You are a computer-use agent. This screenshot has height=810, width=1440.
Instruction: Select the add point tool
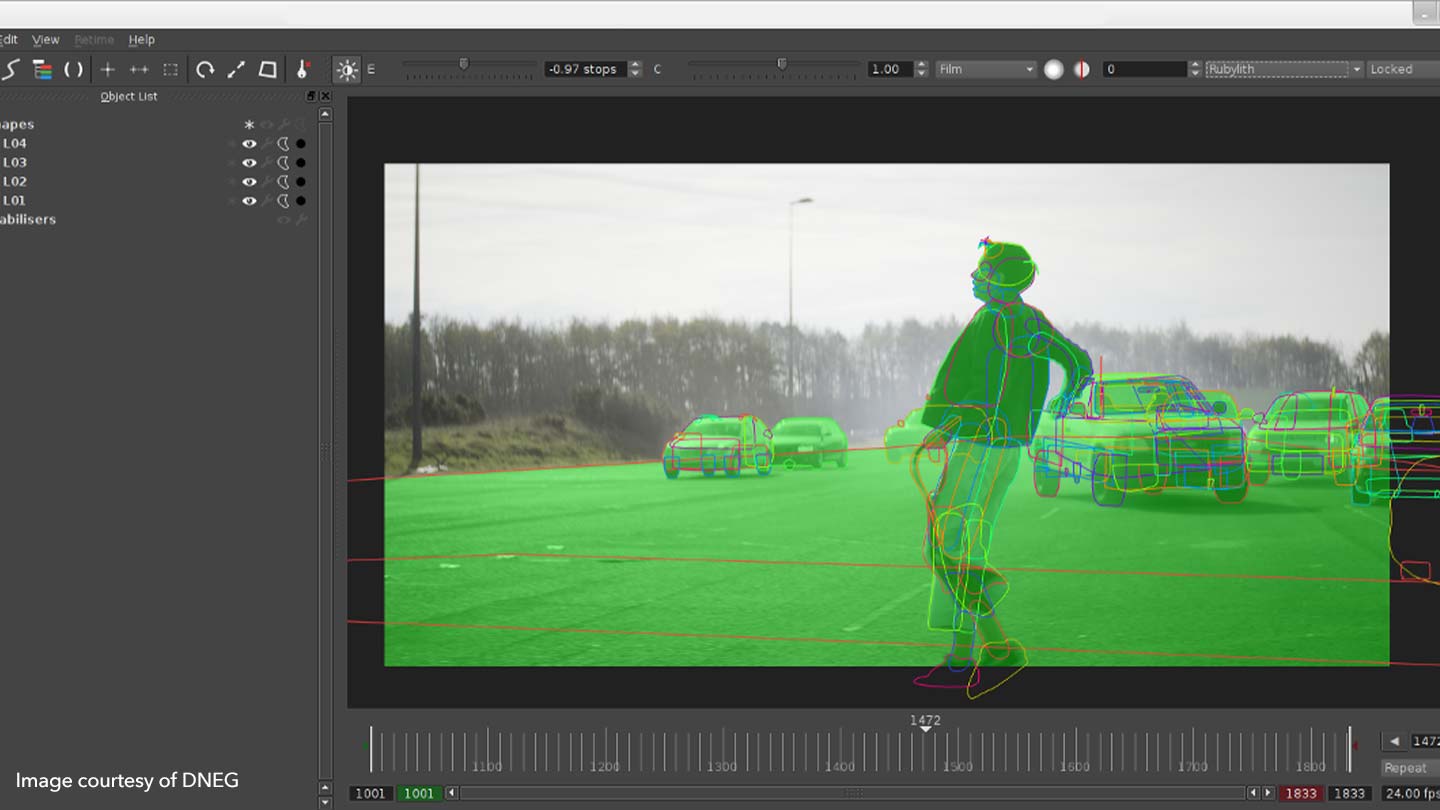pyautogui.click(x=106, y=69)
